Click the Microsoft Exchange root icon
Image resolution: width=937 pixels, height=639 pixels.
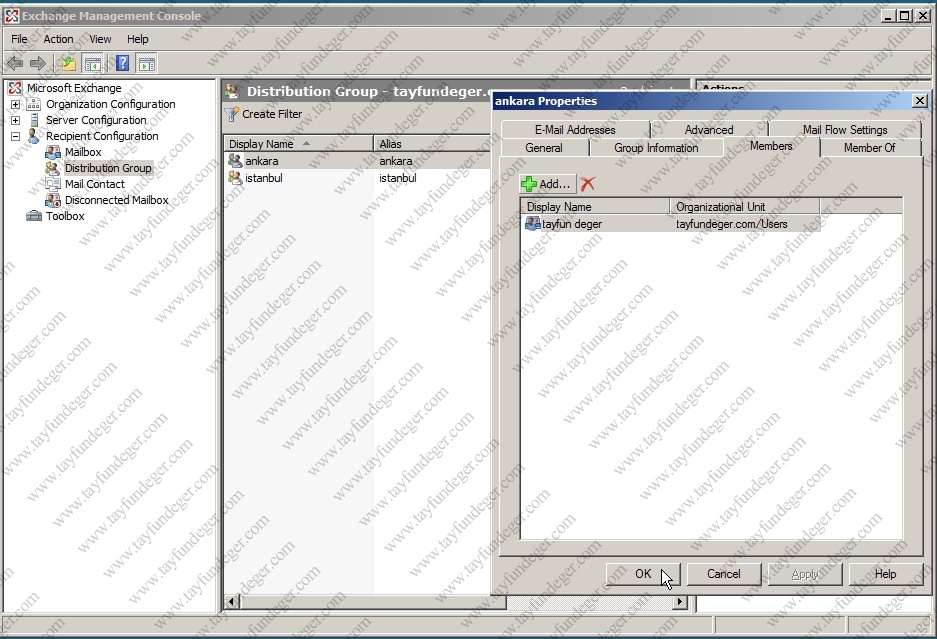[16, 88]
